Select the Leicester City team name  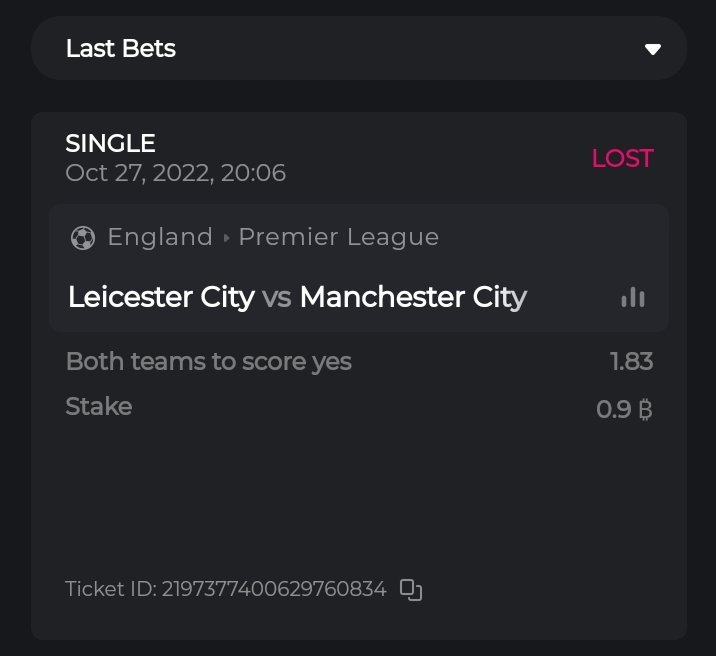[161, 297]
